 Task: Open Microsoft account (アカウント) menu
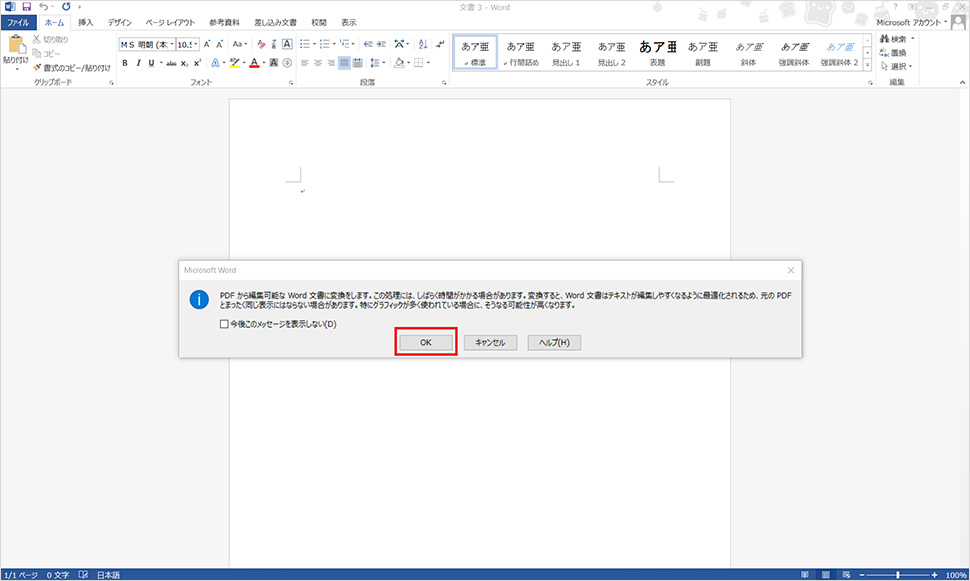point(911,23)
